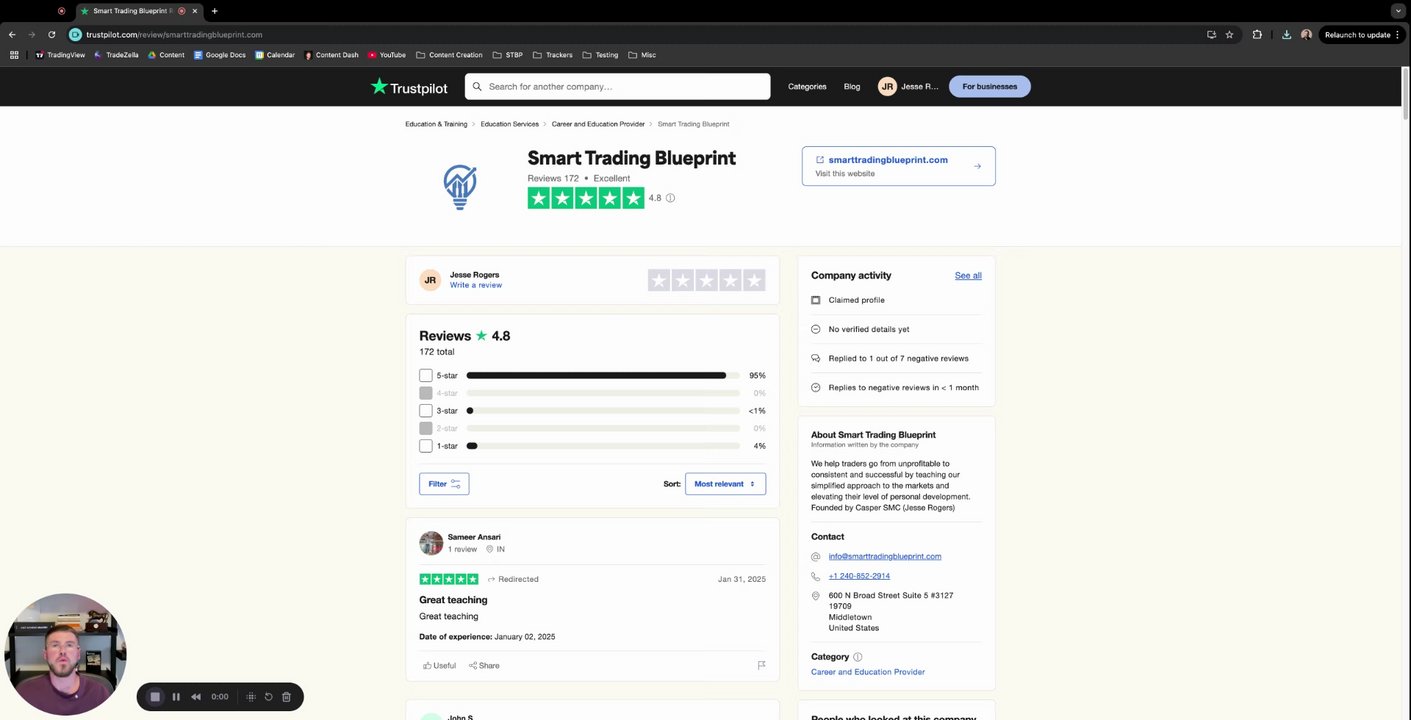
Task: Click Relaunch to update button
Action: click(1362, 34)
